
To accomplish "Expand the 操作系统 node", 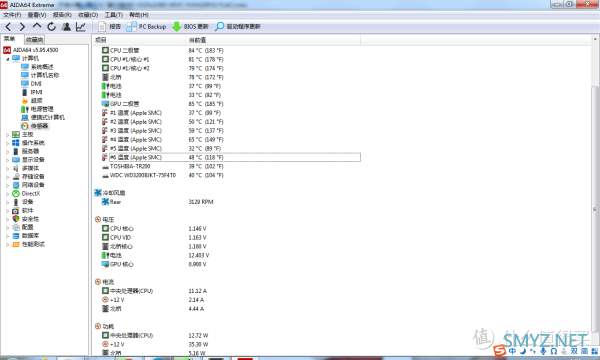I will click(7, 143).
